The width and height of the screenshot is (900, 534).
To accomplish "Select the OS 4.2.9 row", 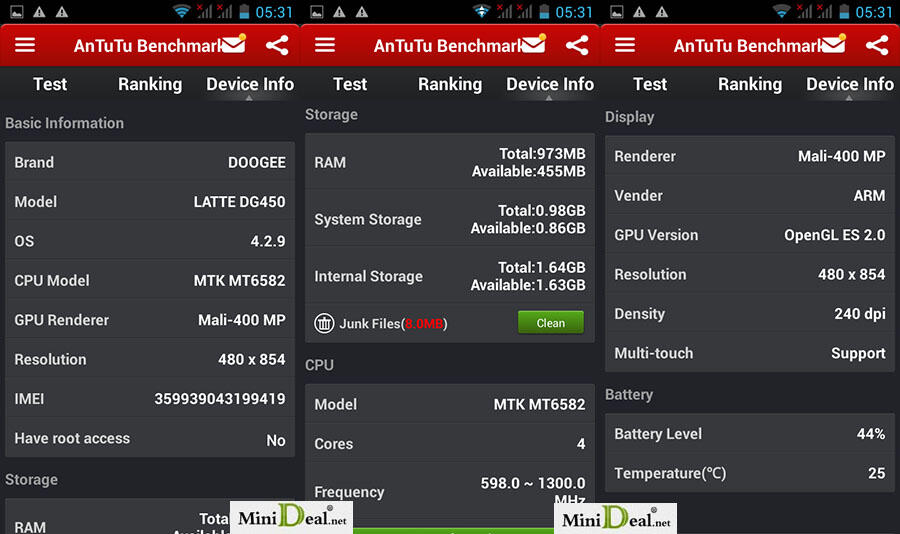I will [150, 241].
